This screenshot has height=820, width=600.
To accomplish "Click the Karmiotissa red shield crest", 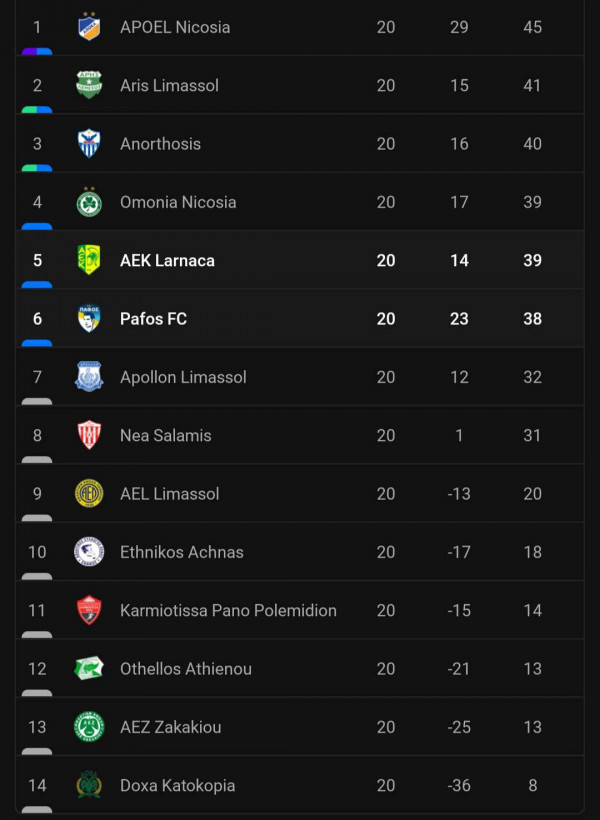I will 89,610.
